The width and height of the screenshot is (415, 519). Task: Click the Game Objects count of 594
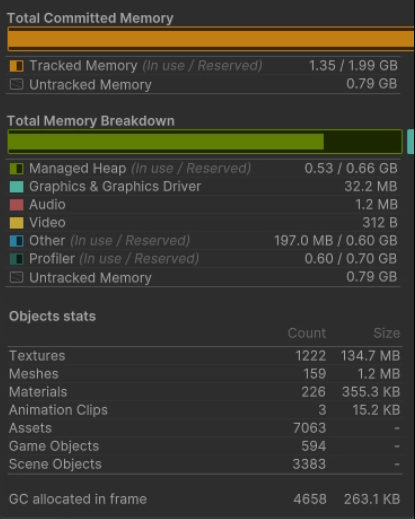pos(313,446)
